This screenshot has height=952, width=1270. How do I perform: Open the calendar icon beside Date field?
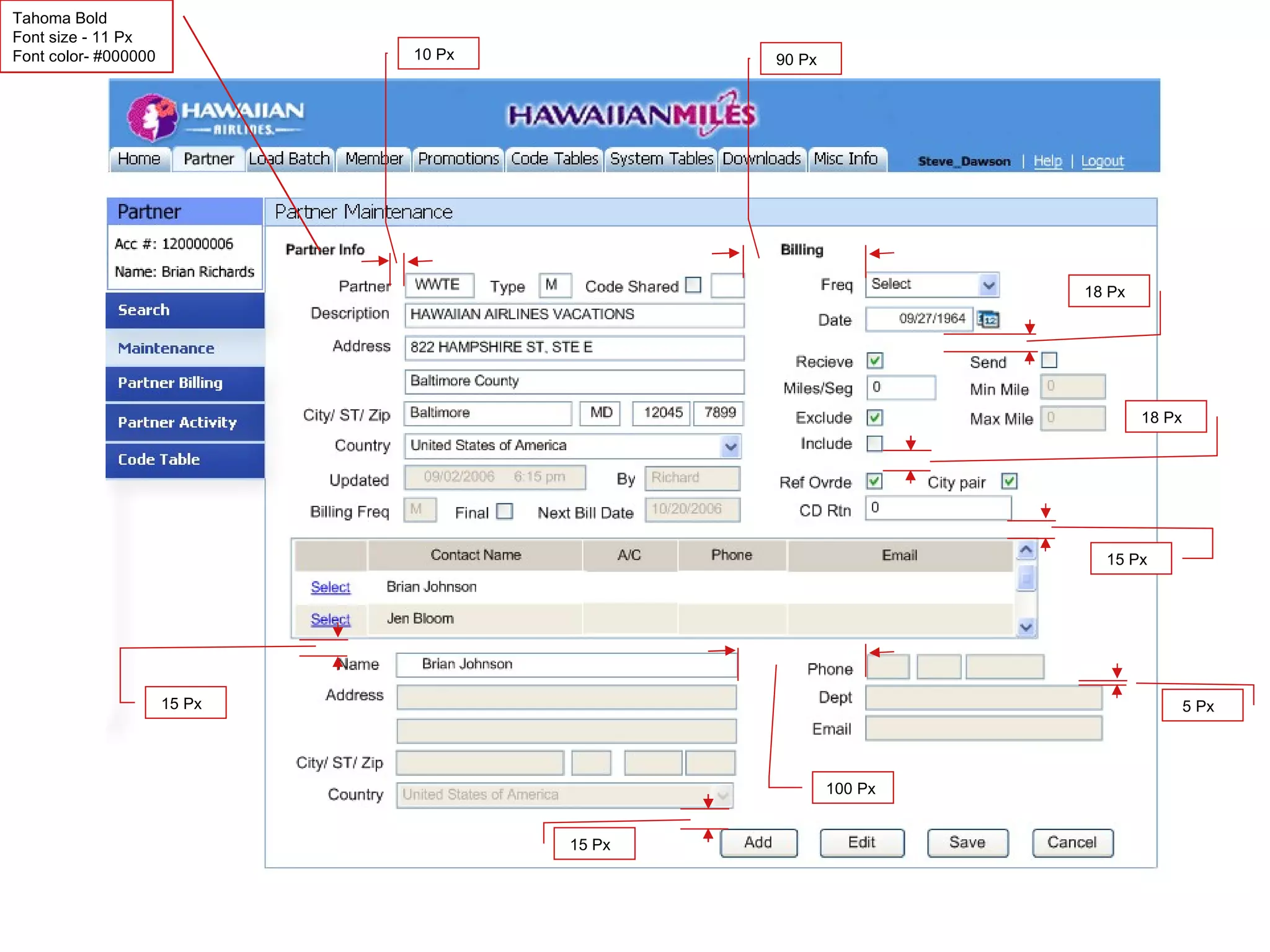[x=988, y=319]
